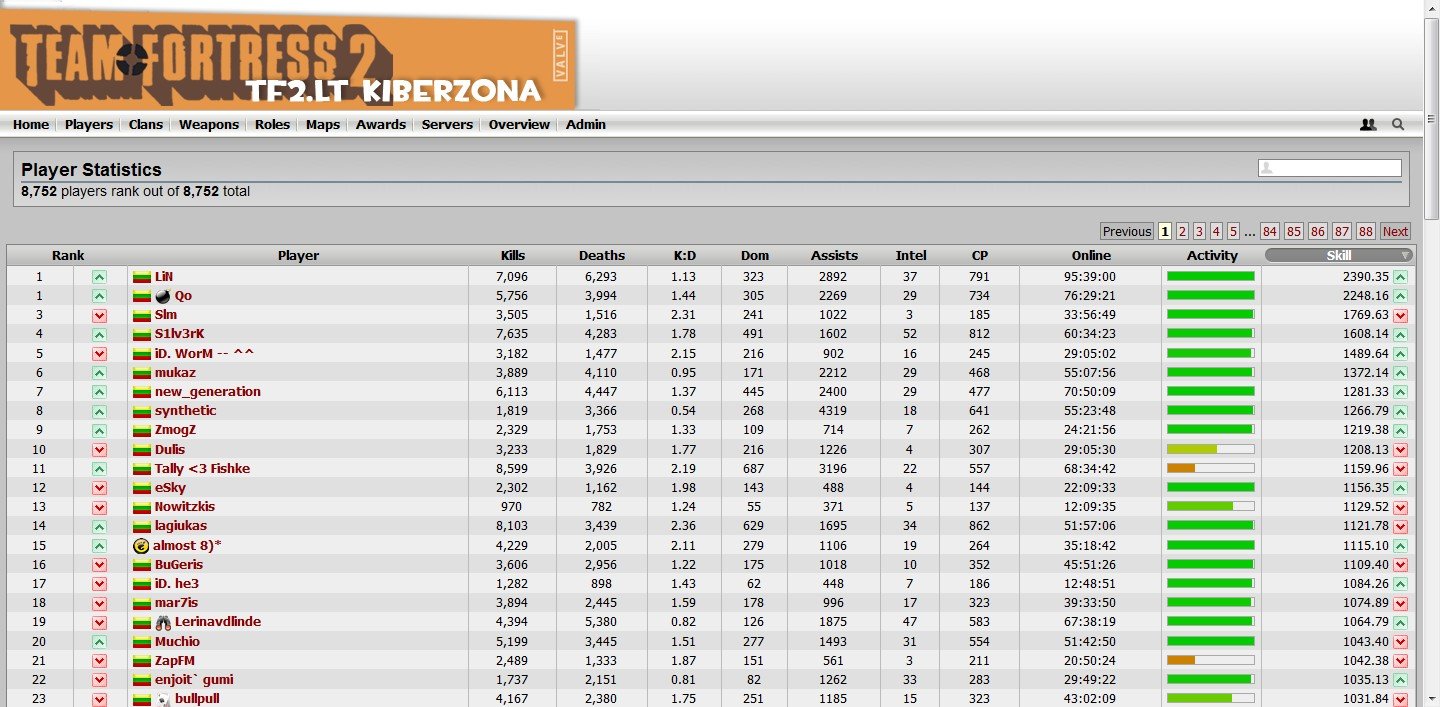Viewport: 1440px width, 707px height.
Task: Go to the Awards menu item
Action: pos(381,125)
